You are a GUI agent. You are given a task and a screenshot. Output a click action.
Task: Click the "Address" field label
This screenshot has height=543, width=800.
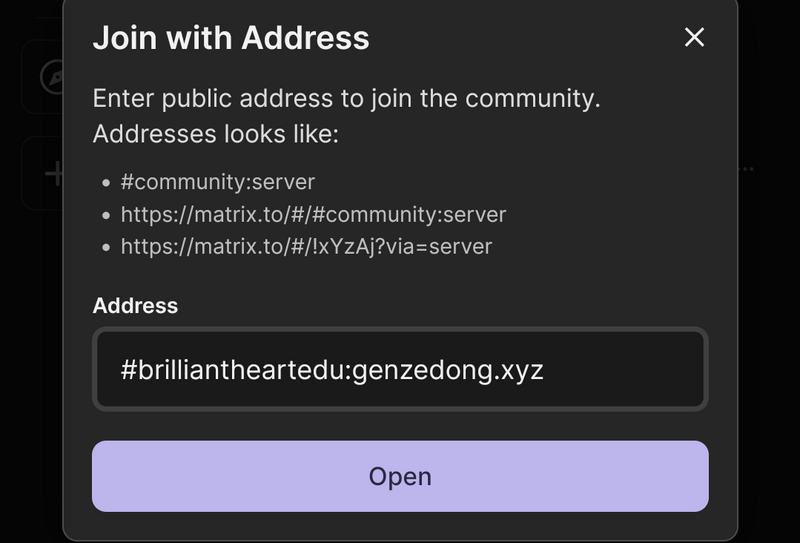[135, 306]
